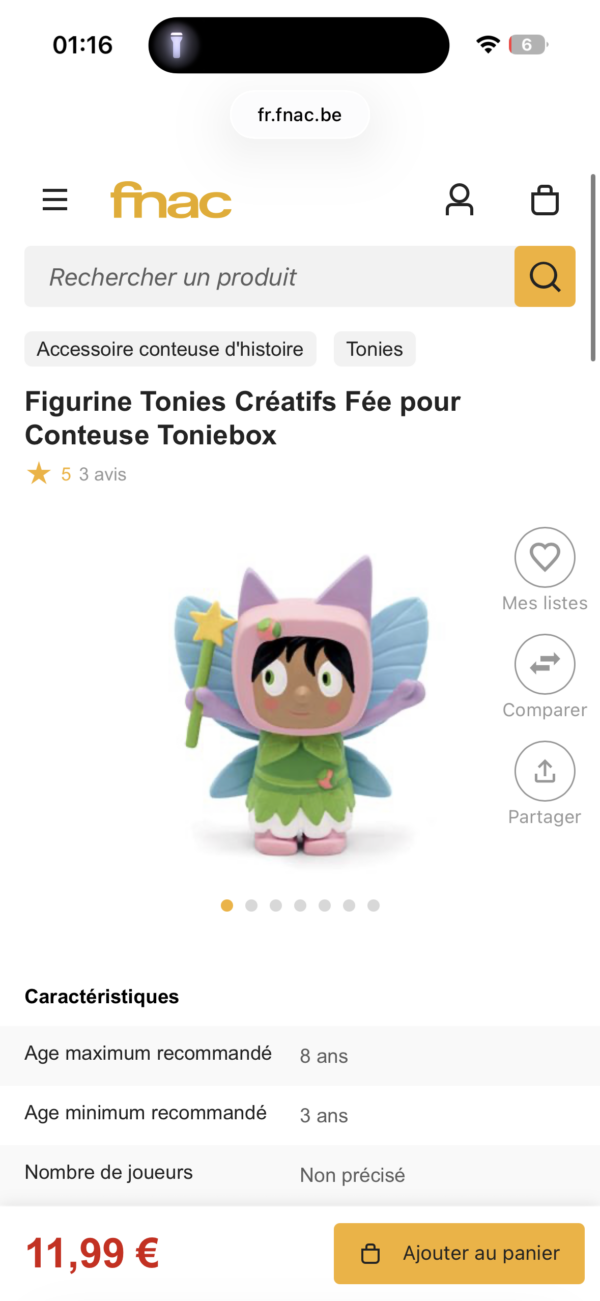Click the yellow star rating

(40, 474)
